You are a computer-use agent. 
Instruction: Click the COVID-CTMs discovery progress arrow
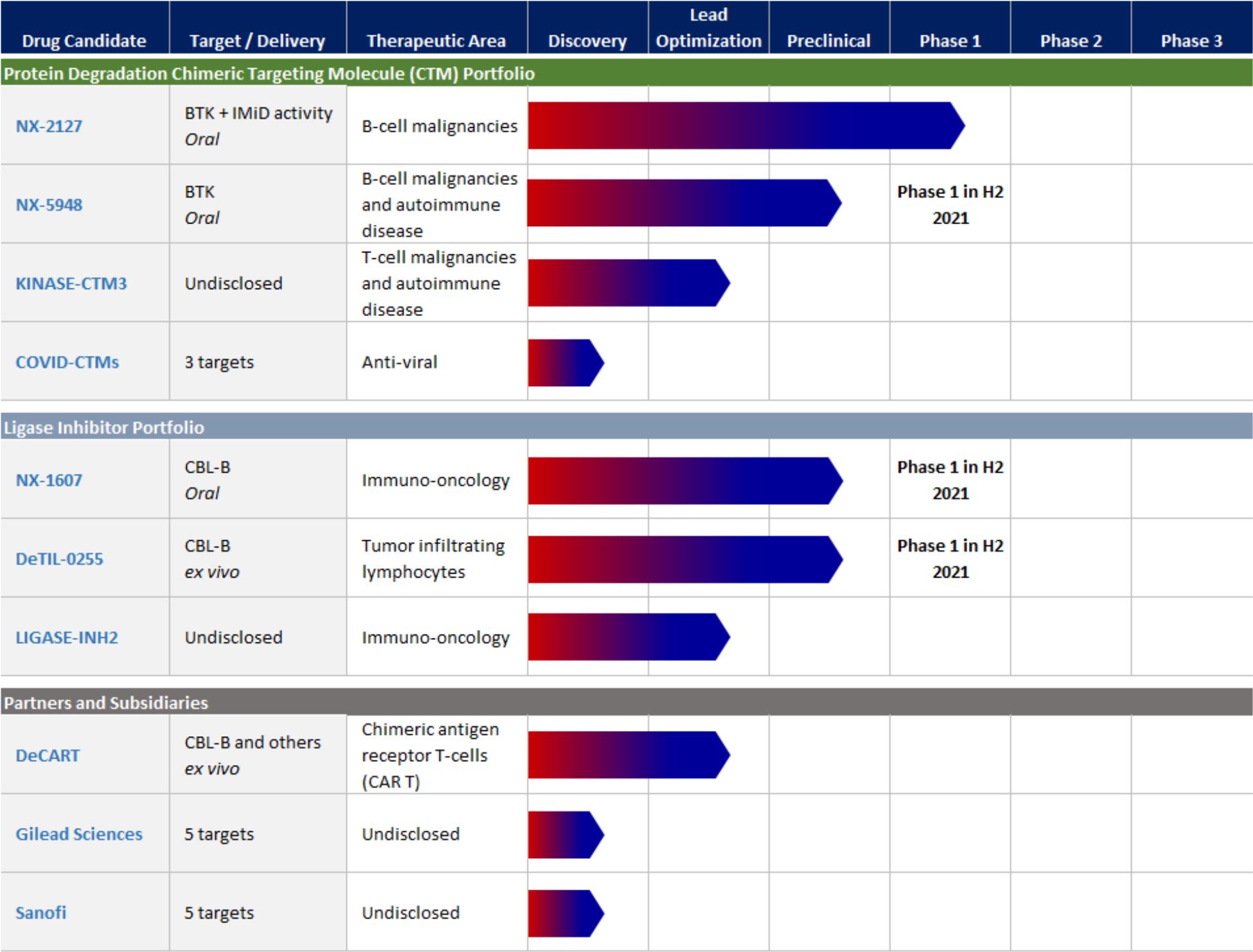[x=564, y=363]
